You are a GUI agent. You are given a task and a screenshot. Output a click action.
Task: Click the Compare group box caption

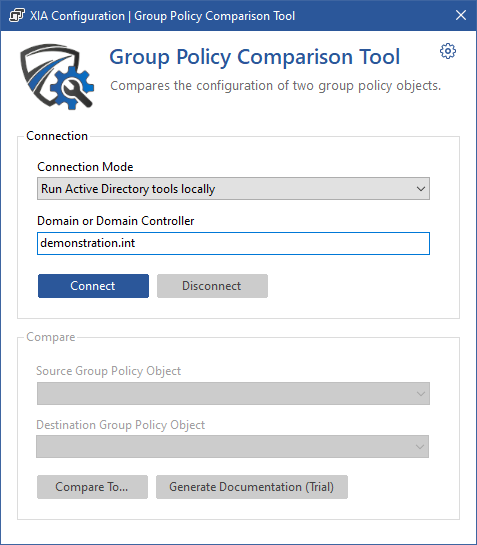click(51, 337)
